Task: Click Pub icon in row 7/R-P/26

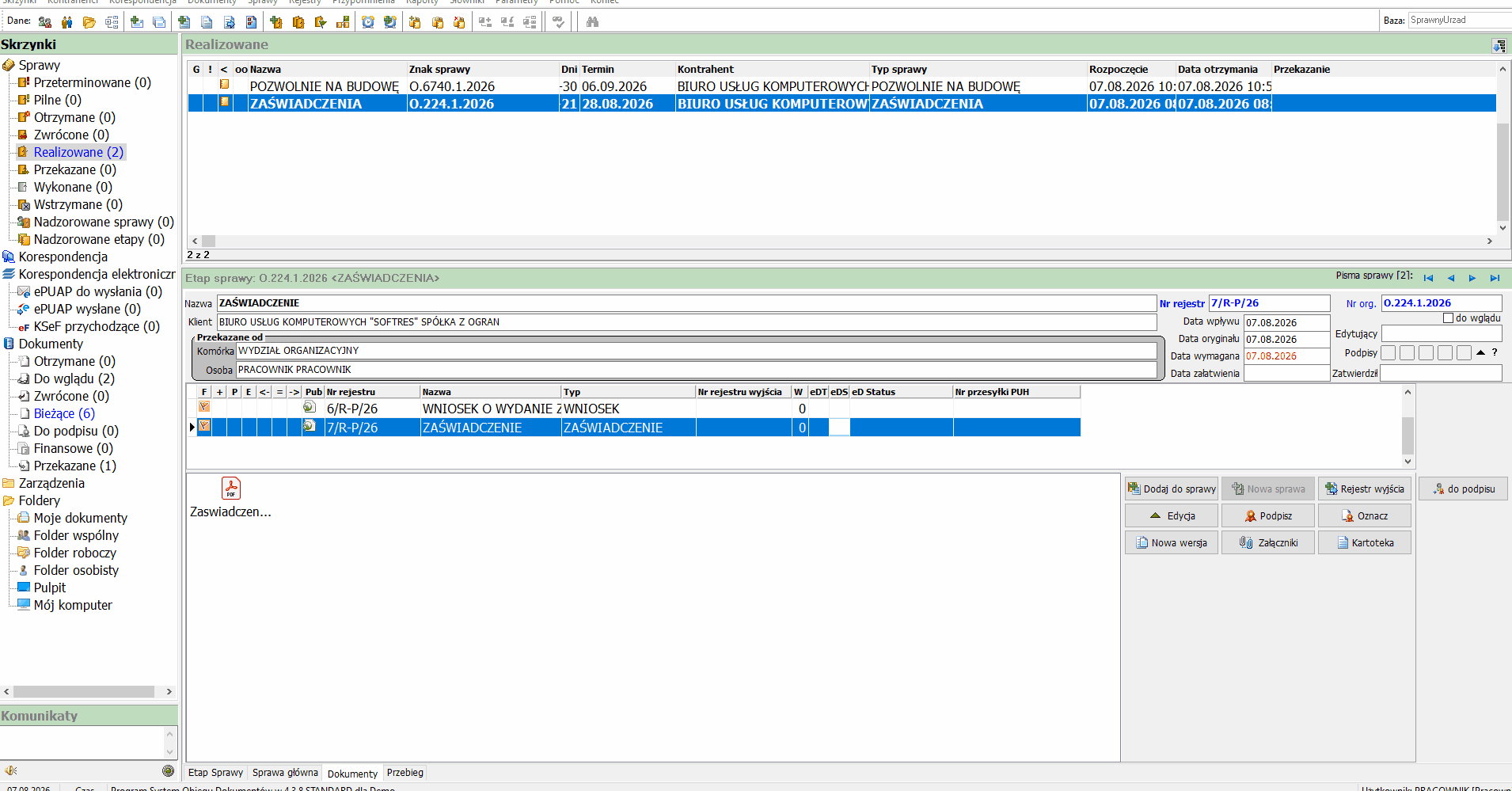Action: [x=310, y=426]
